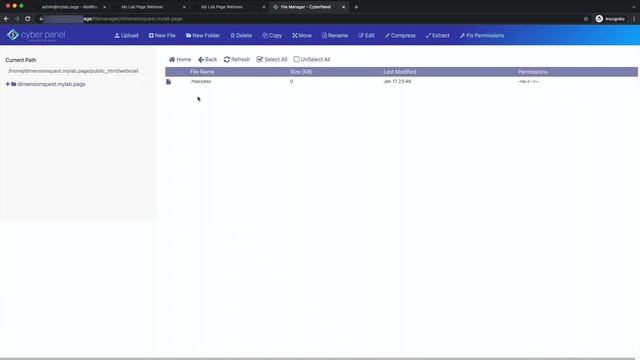Click the Extract toolbar button
640x360 pixels.
[x=438, y=36]
